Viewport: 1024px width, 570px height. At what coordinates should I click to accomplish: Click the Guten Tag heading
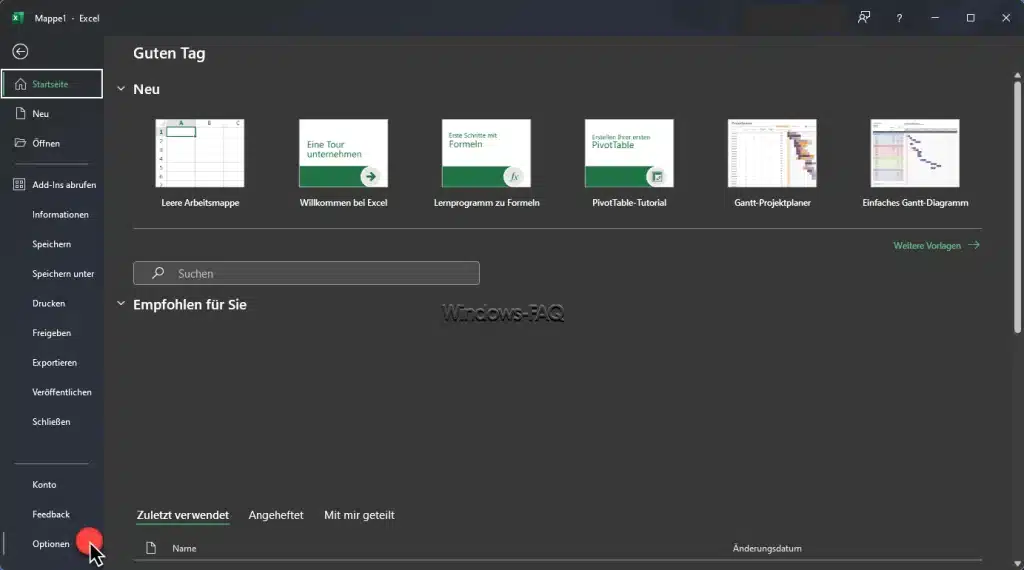pyautogui.click(x=169, y=54)
